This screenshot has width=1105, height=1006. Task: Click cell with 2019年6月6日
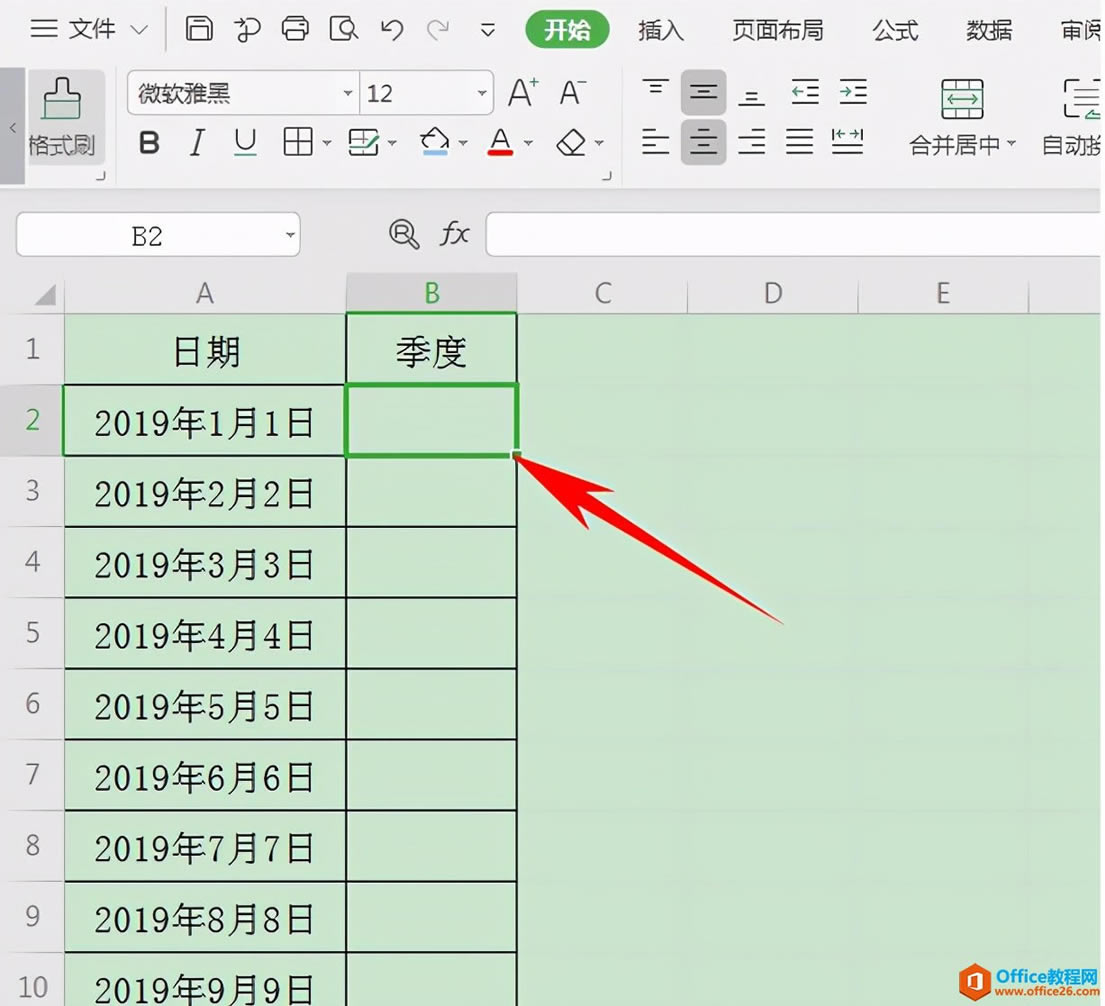coord(205,776)
